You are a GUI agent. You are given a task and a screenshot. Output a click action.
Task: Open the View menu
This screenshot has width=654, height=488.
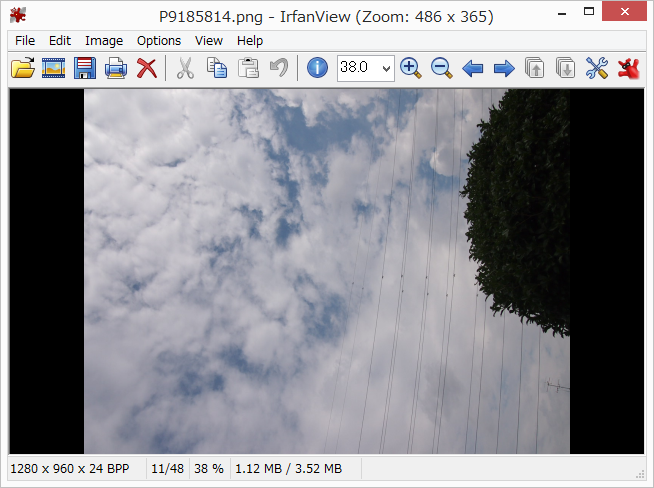(209, 40)
